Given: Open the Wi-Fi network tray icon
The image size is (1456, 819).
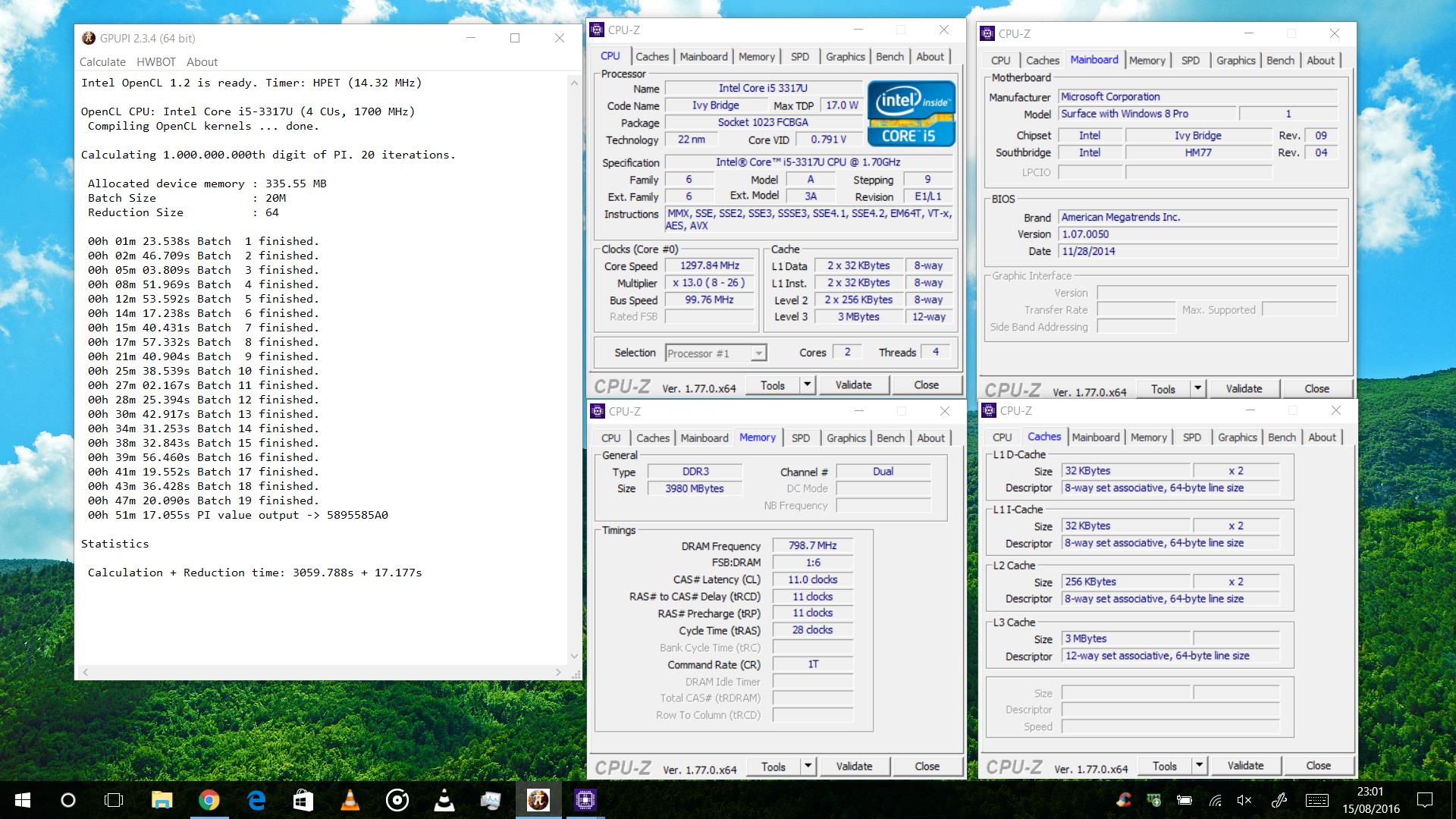Looking at the screenshot, I should pos(1216,800).
